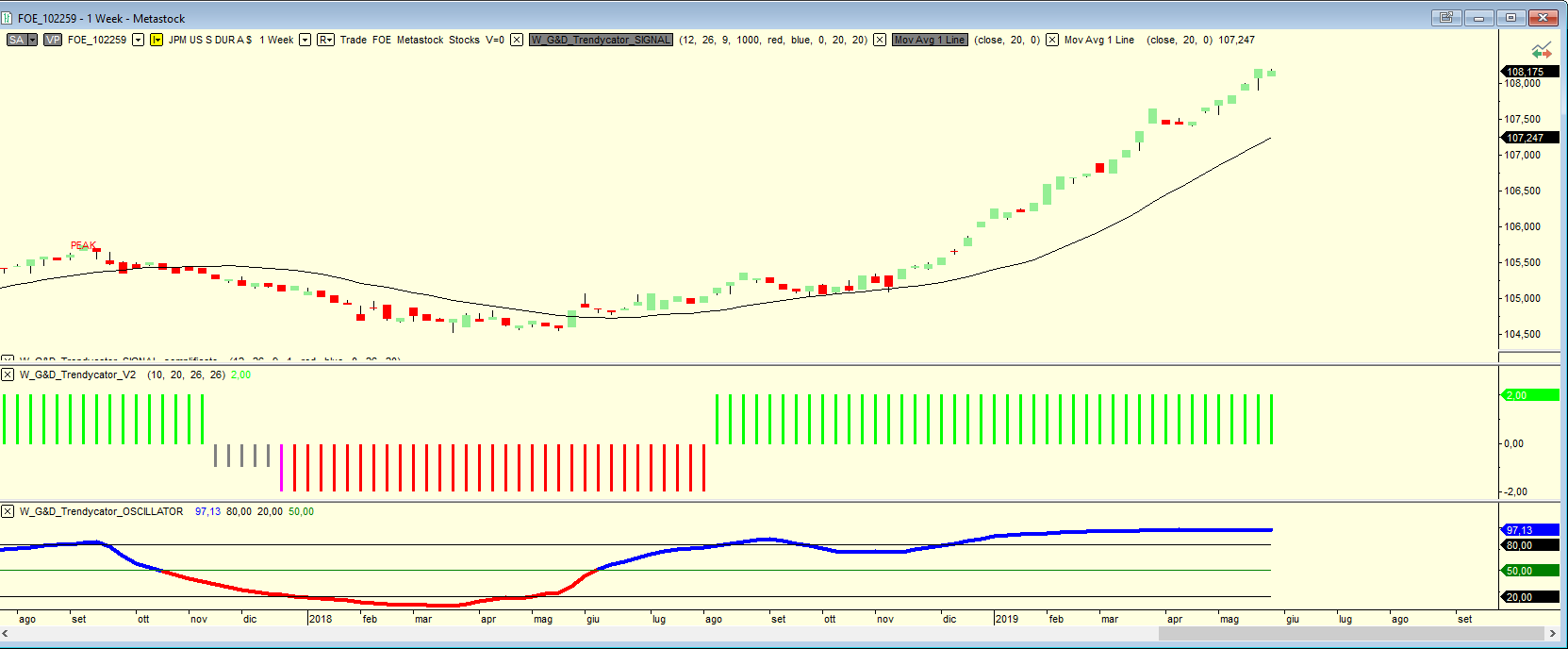Screen dimensions: 1568x649
Task: Click the W_G&D_Trendycator_V2 indicator title
Action: tap(77, 374)
